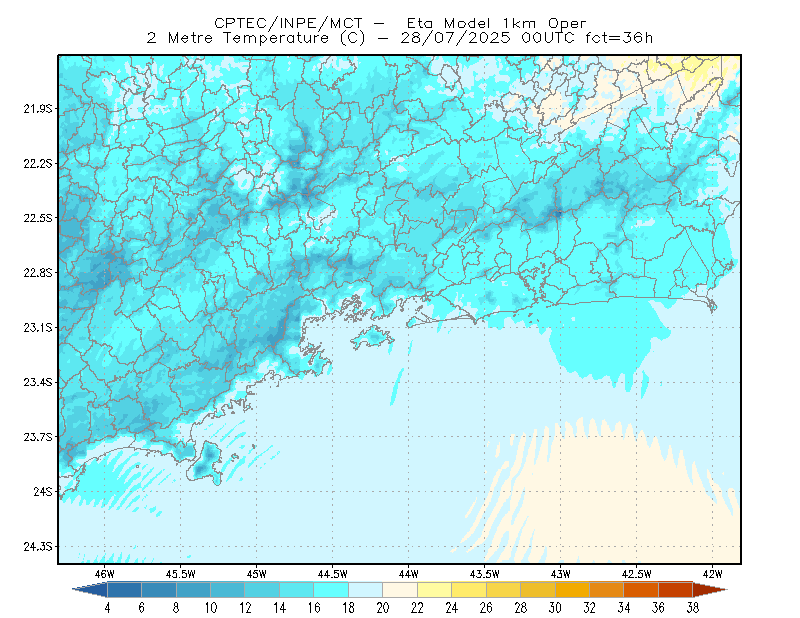The image size is (800, 618).
Task: Click the legend value 14
Action: tap(280, 608)
